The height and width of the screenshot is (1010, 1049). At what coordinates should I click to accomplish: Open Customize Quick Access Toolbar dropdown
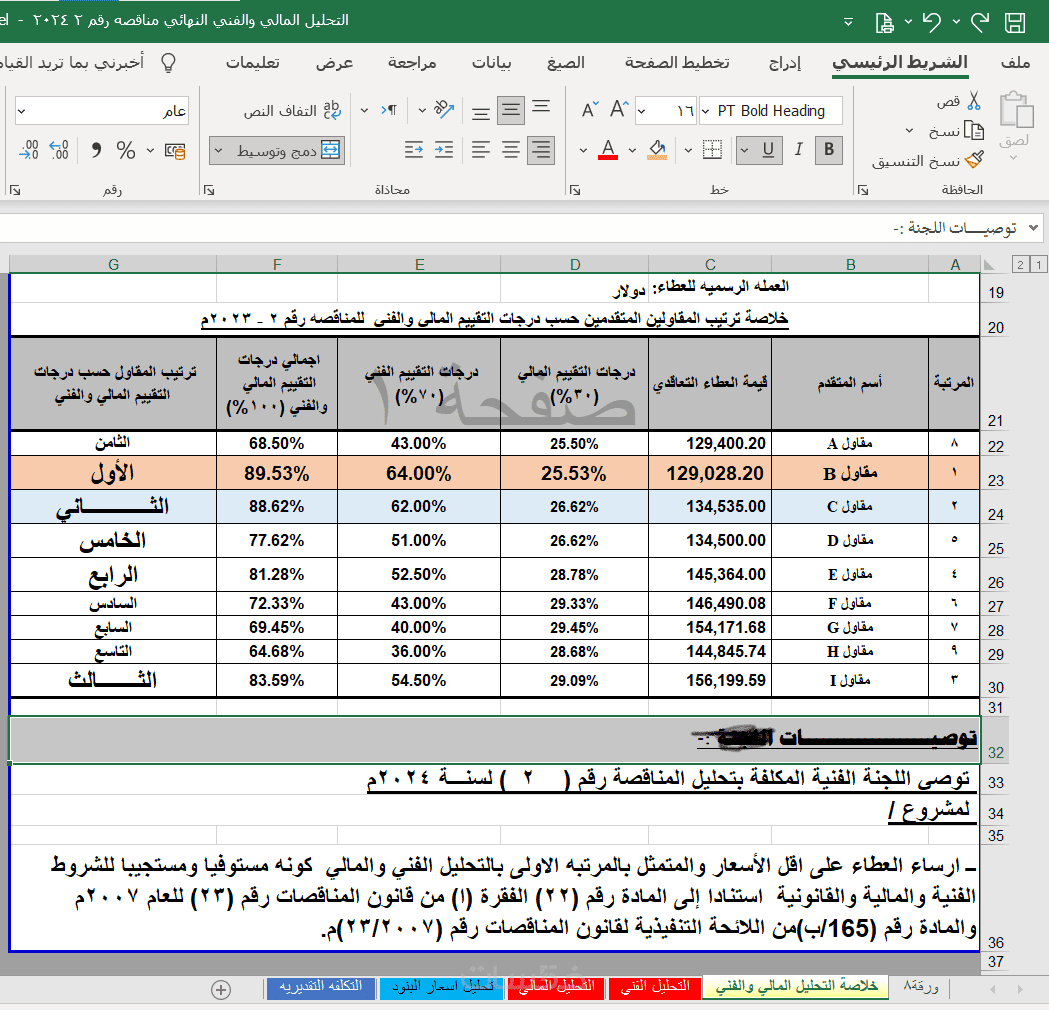(x=848, y=22)
